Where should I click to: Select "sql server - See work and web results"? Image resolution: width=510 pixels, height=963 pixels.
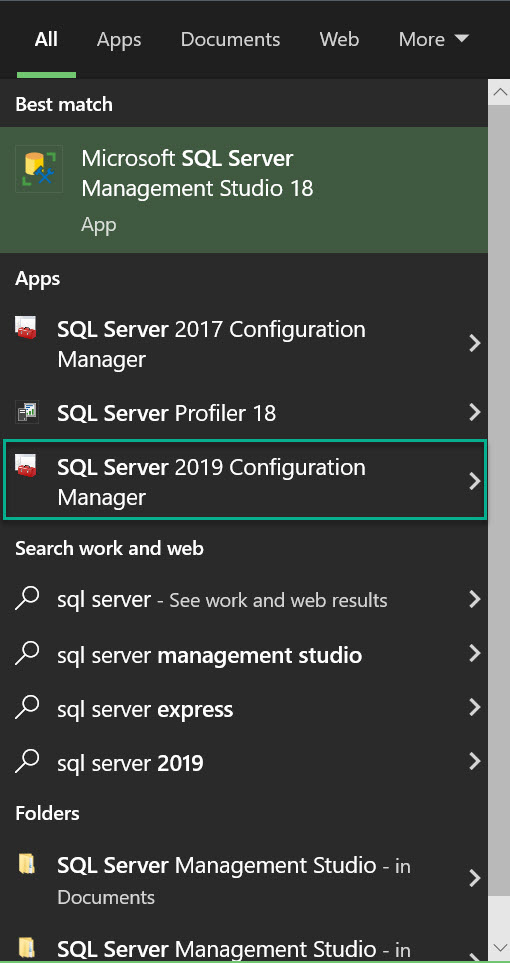[244, 599]
